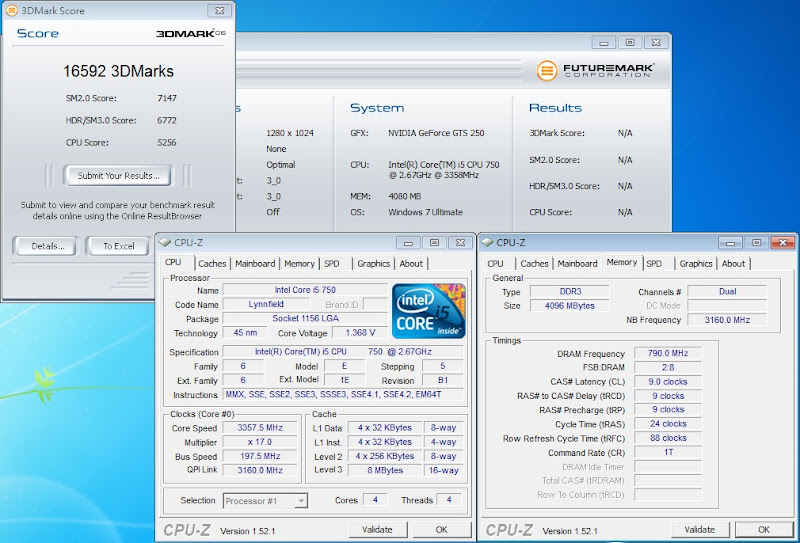Open About tab in right CPU-Z window
Screen dimensions: 800x543
pyautogui.click(x=734, y=264)
